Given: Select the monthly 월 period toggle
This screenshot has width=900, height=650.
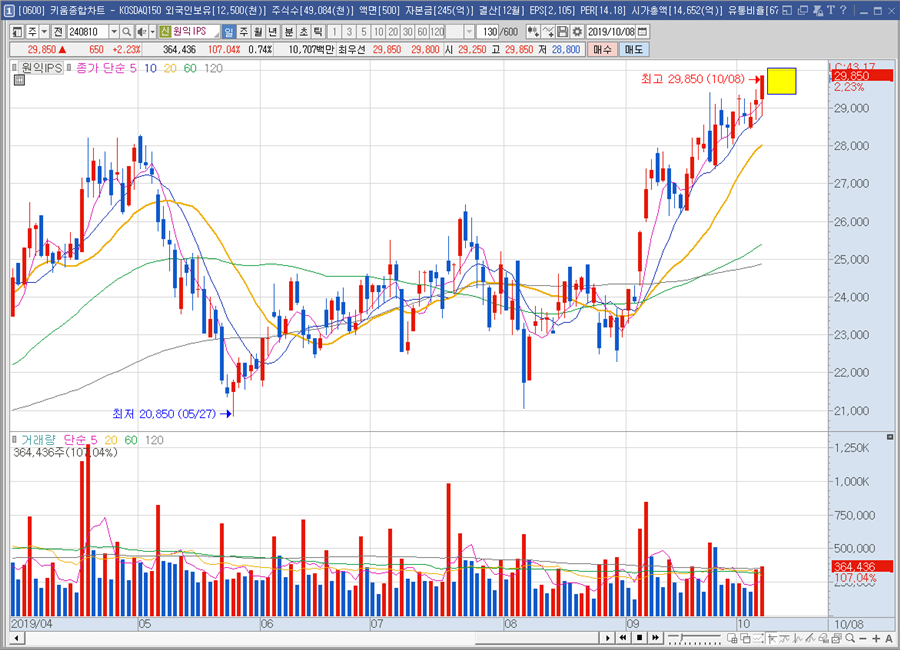Looking at the screenshot, I should pyautogui.click(x=258, y=32).
